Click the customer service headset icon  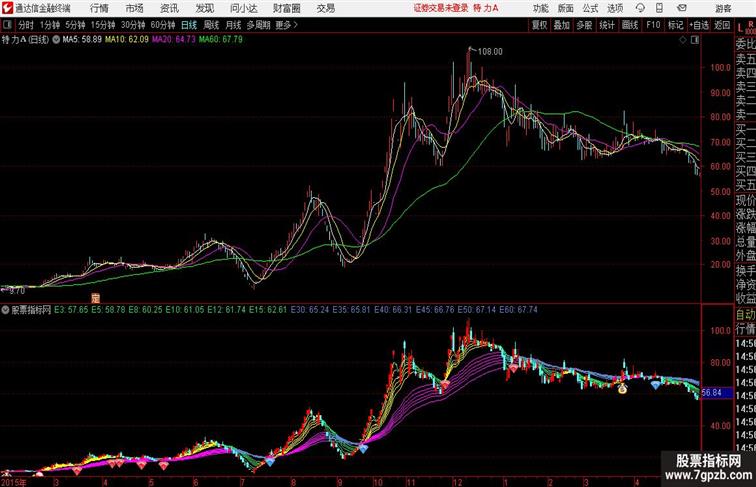(640, 8)
